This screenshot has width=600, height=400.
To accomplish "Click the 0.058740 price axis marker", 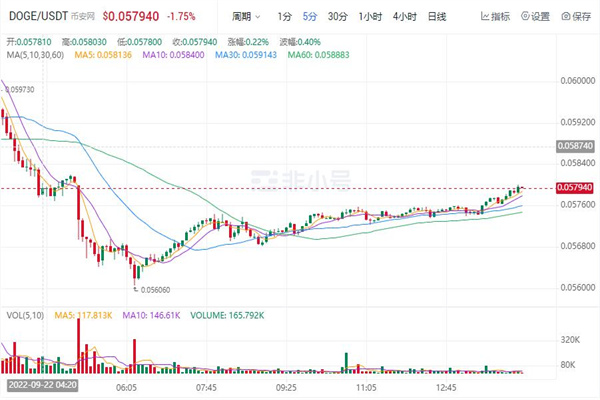I will click(x=578, y=146).
